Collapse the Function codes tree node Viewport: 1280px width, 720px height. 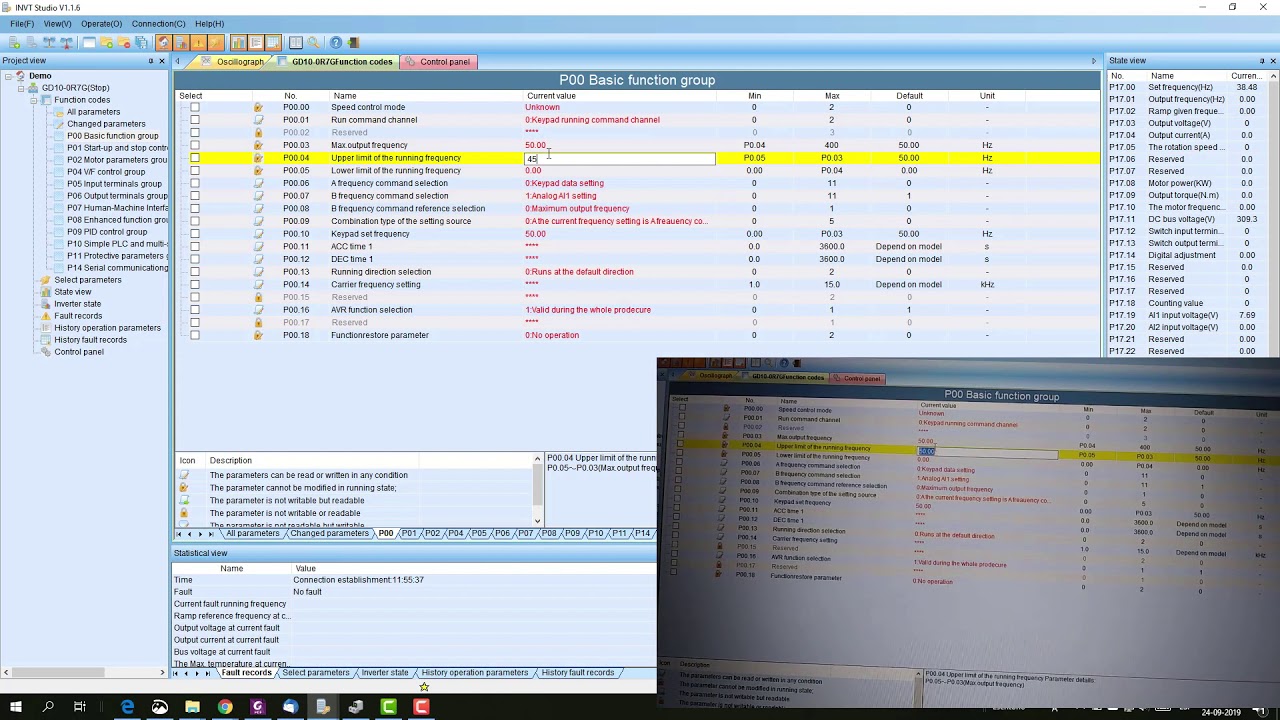tap(33, 100)
